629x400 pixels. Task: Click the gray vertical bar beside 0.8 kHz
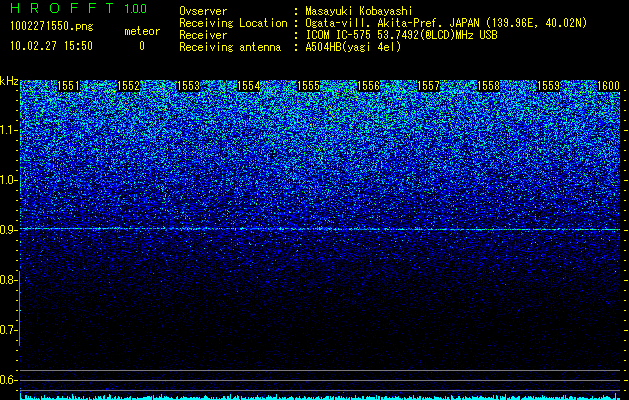(20, 308)
